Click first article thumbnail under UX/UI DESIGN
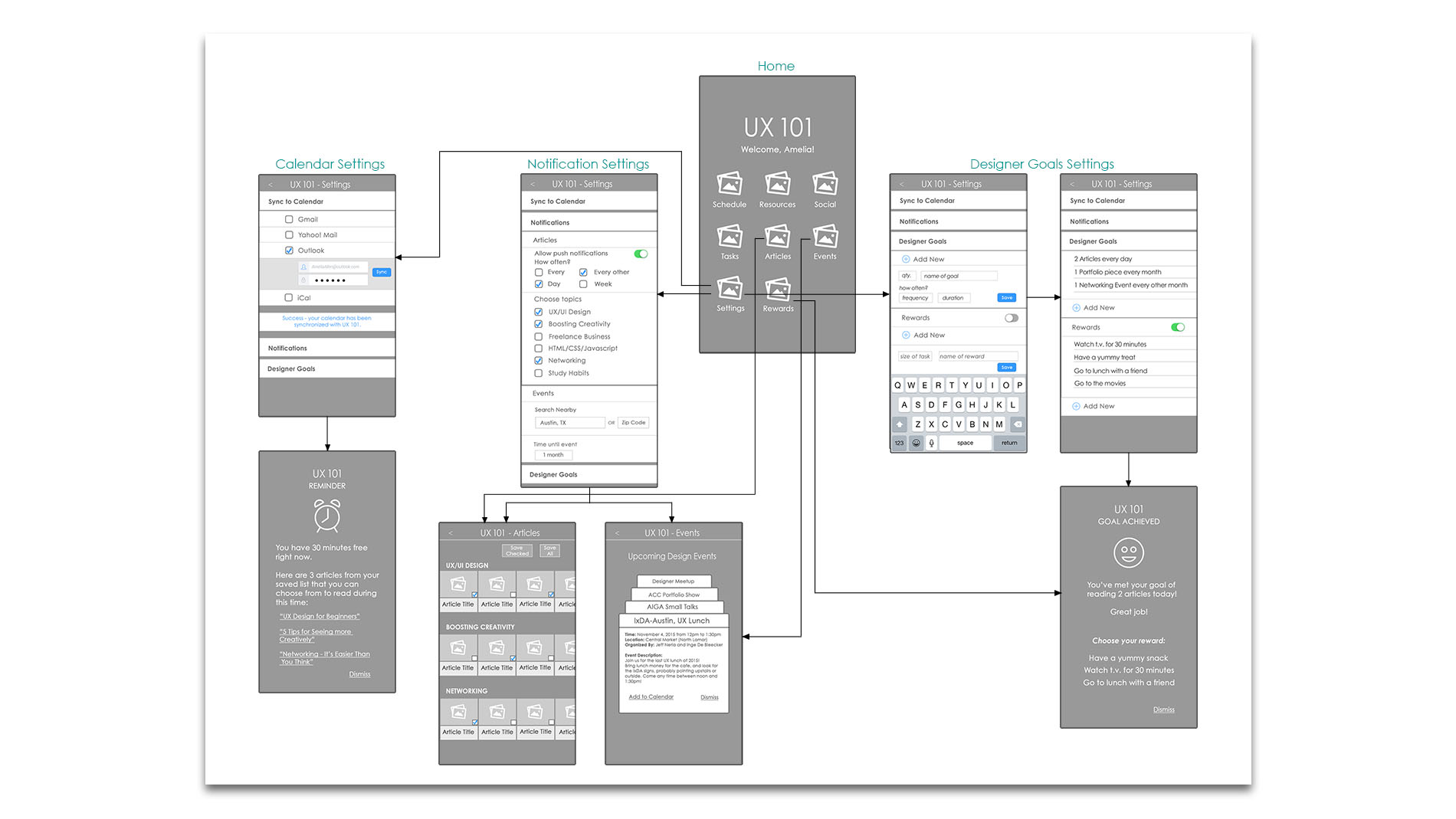This screenshot has width=1456, height=819. click(x=458, y=585)
